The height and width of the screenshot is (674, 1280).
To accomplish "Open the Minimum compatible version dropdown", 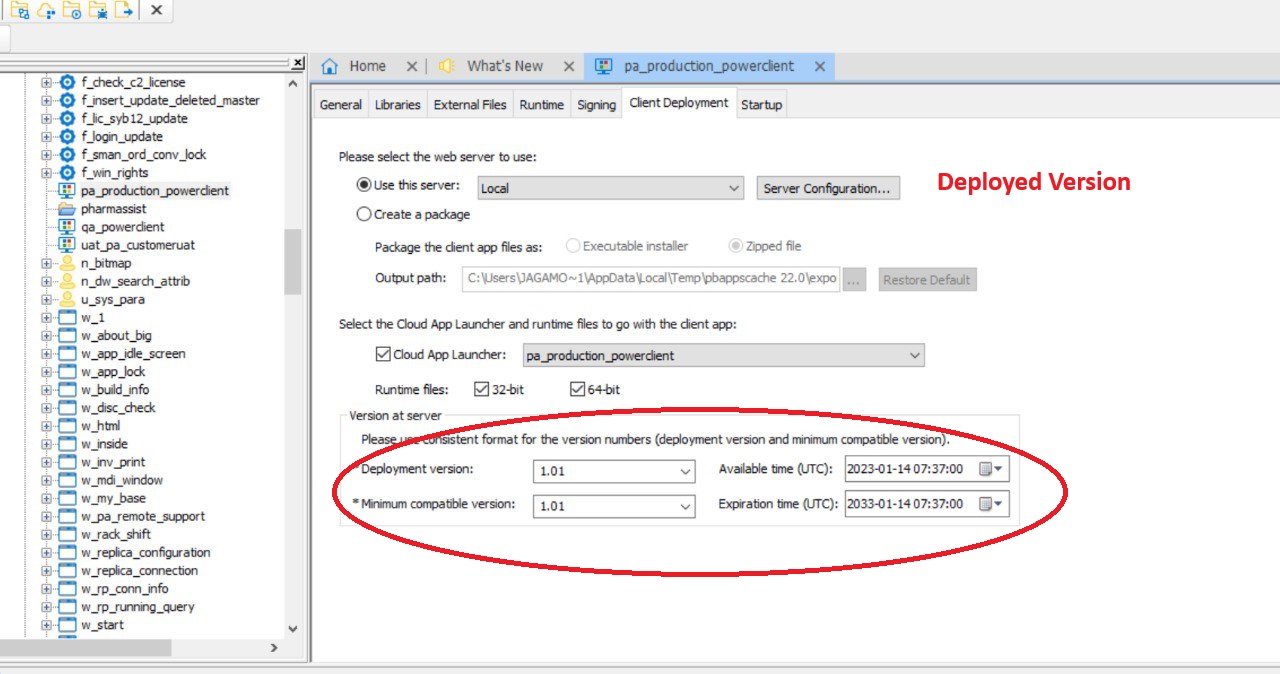I will point(685,507).
